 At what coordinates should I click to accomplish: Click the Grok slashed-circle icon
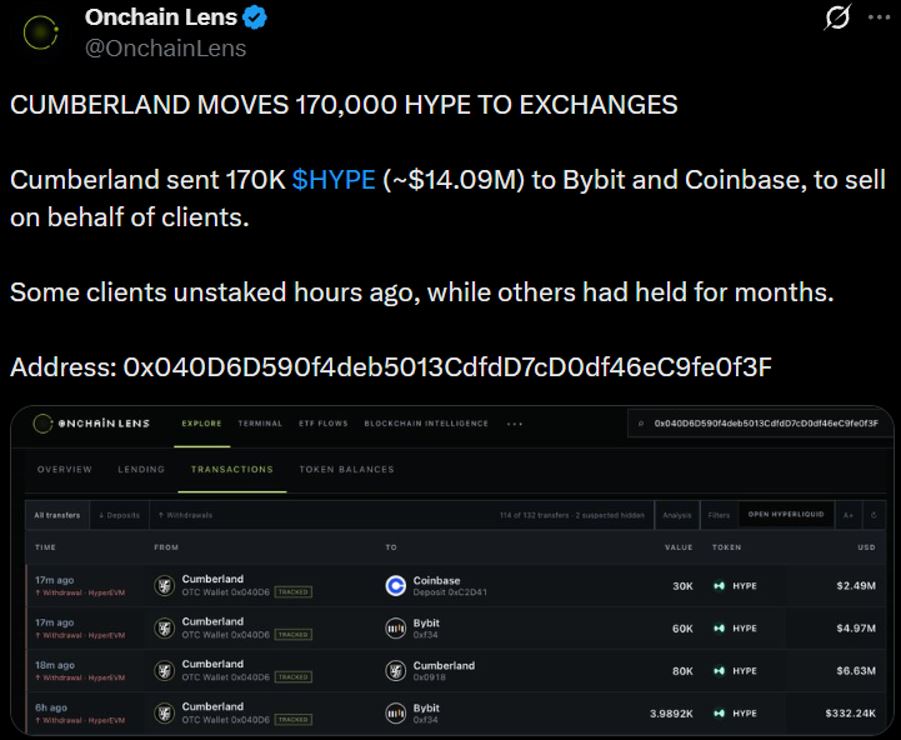tap(837, 17)
